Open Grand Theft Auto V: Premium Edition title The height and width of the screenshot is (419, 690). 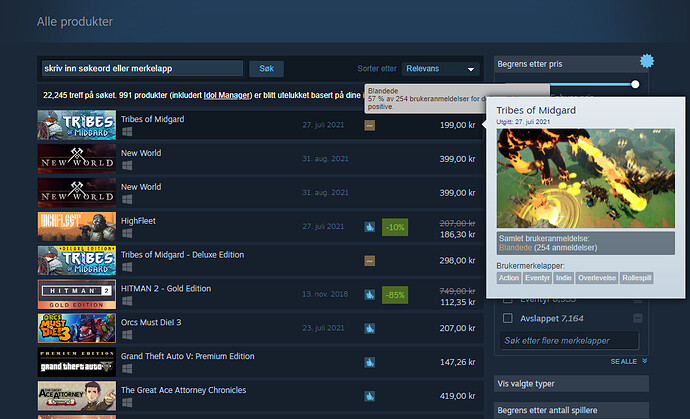[x=187, y=356]
